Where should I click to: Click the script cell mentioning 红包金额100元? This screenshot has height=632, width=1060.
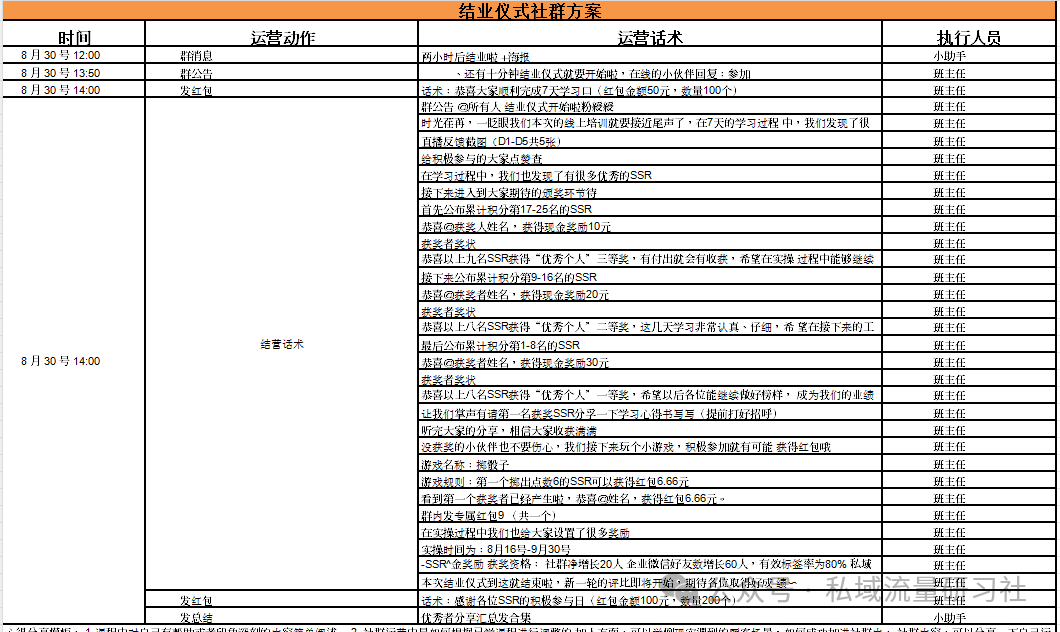point(650,600)
